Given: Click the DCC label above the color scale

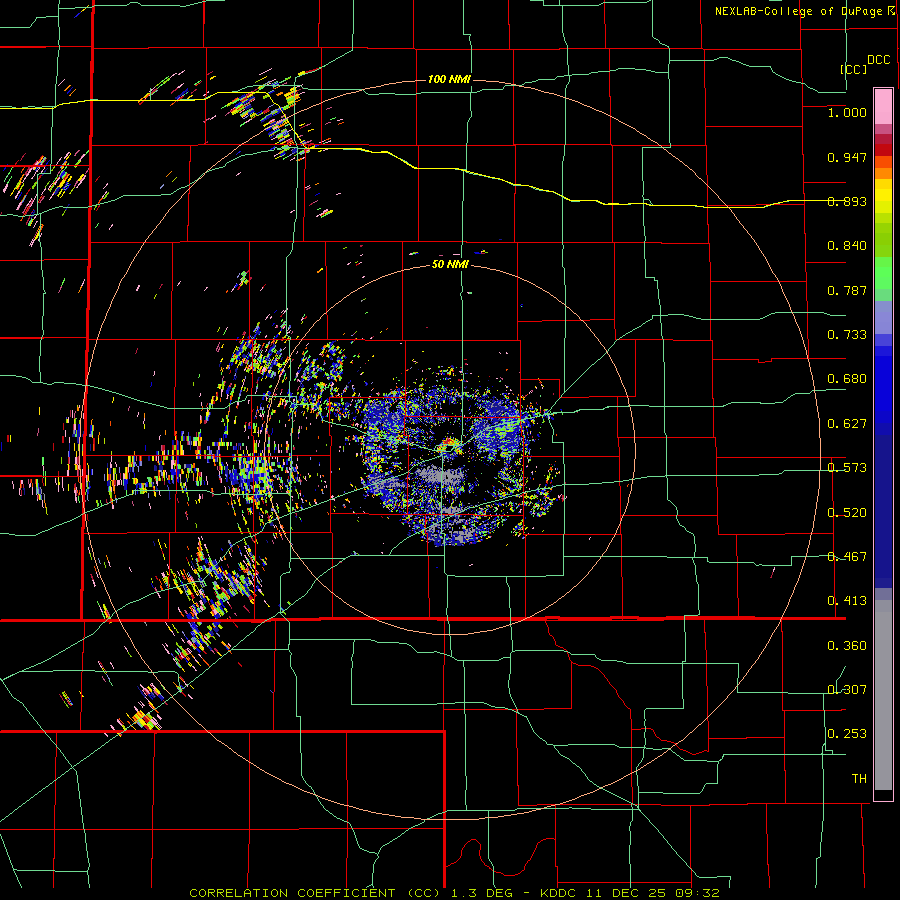Looking at the screenshot, I should tap(878, 60).
